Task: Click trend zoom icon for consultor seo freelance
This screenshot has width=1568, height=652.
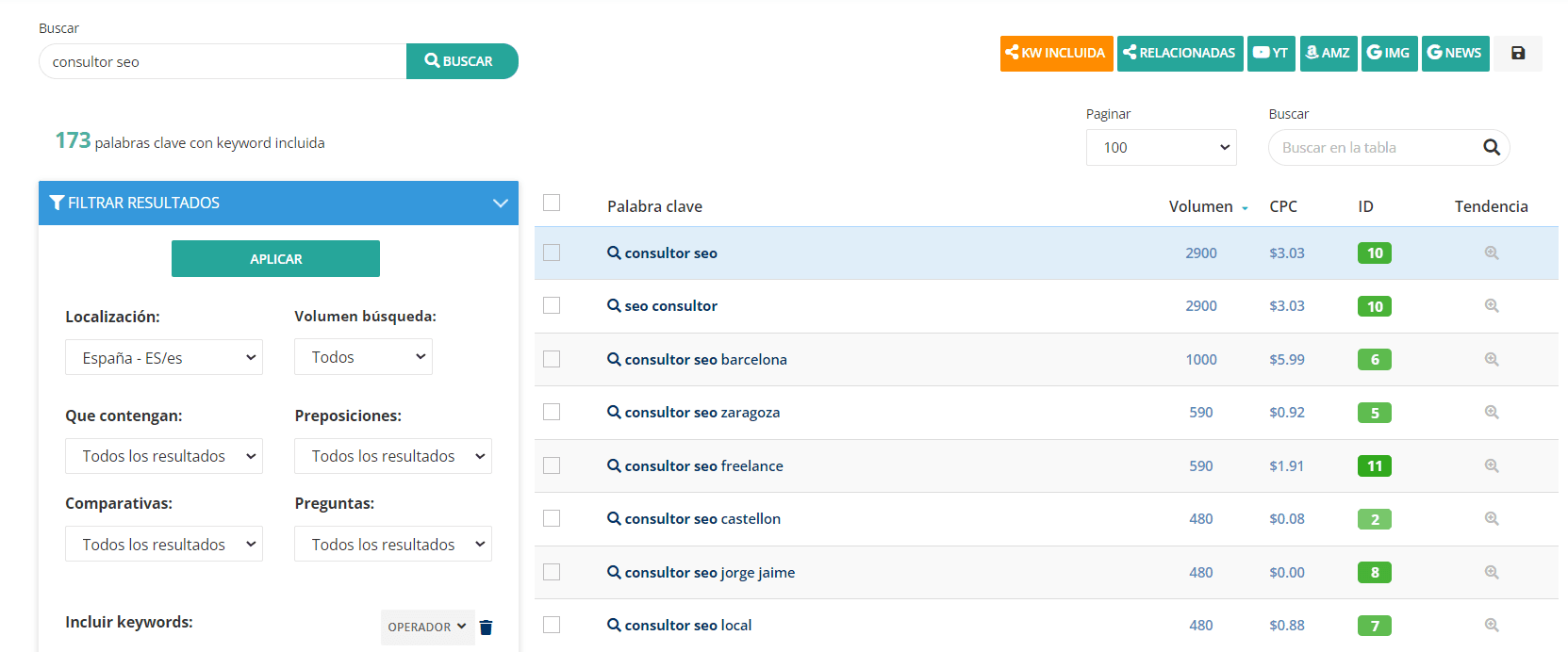Action: coord(1491,465)
